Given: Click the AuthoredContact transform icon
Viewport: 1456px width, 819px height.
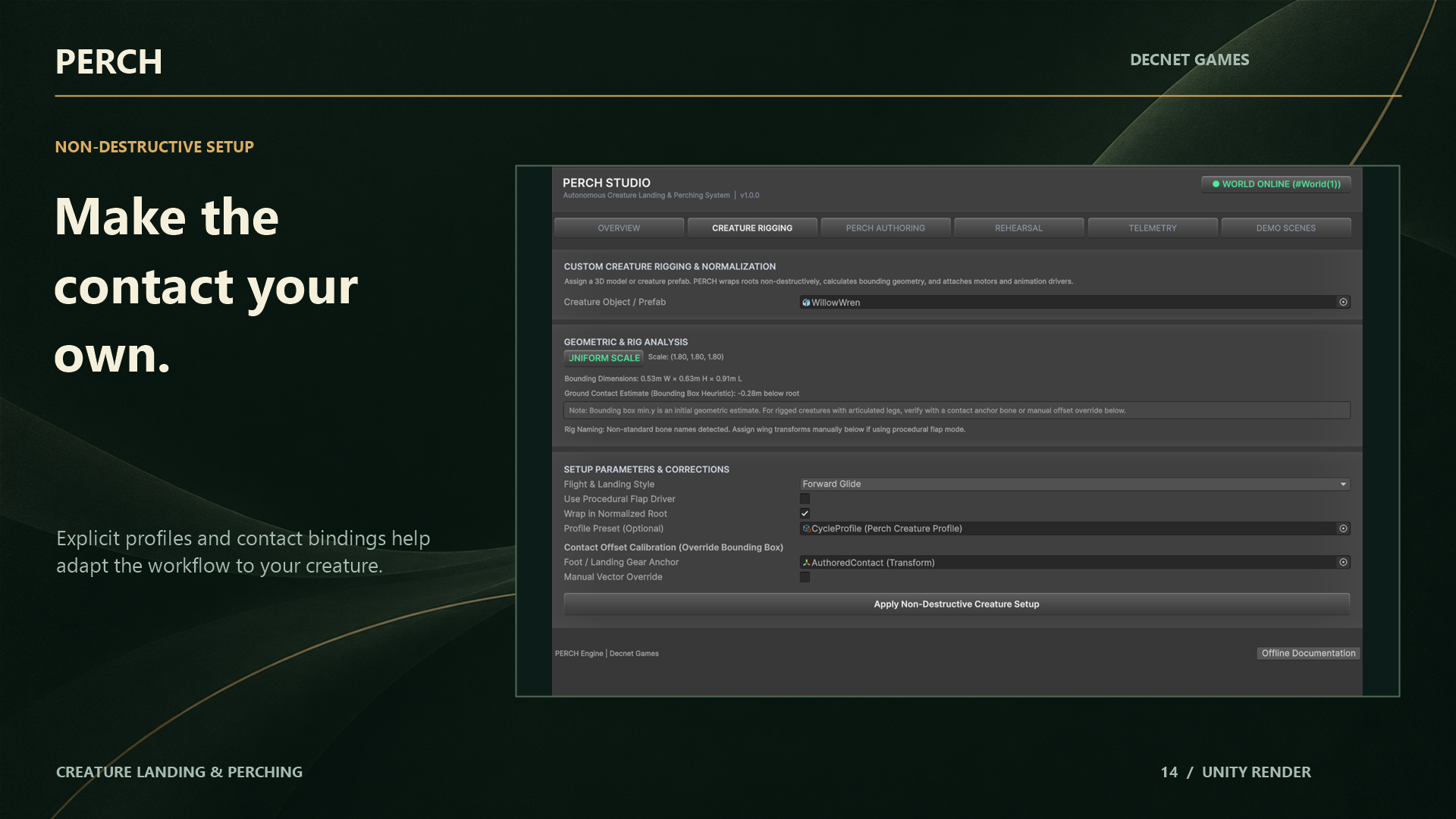Looking at the screenshot, I should [x=806, y=563].
